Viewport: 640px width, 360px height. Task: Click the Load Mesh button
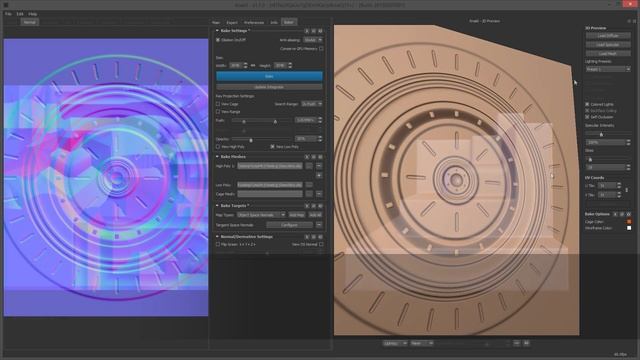[608, 53]
